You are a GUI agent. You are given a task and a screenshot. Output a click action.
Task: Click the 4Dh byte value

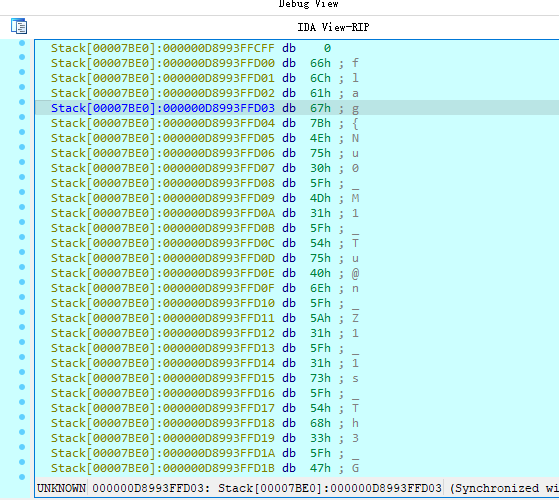click(x=320, y=198)
